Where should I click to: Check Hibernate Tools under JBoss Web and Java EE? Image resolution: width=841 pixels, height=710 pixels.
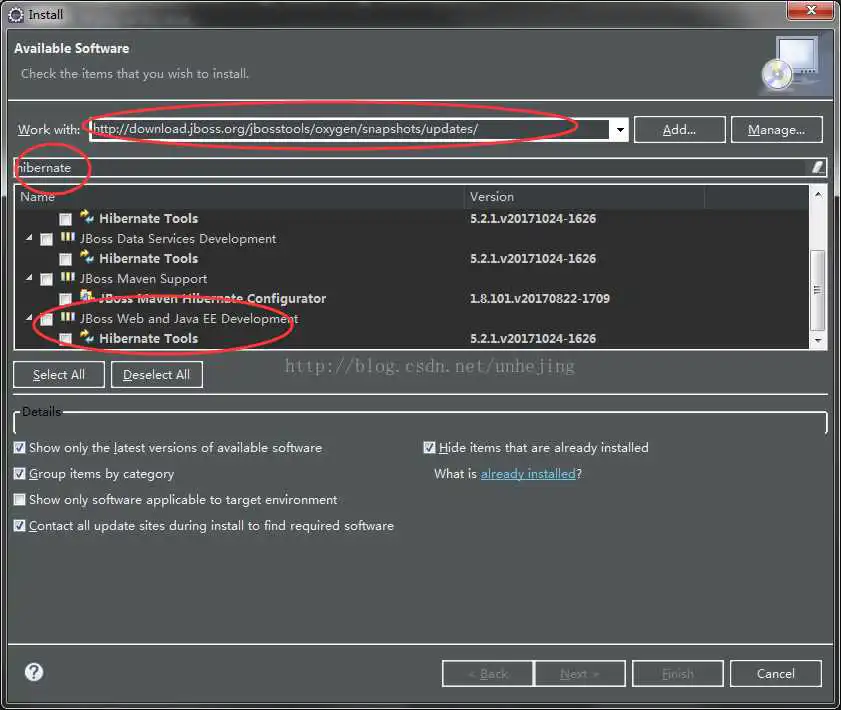click(65, 339)
